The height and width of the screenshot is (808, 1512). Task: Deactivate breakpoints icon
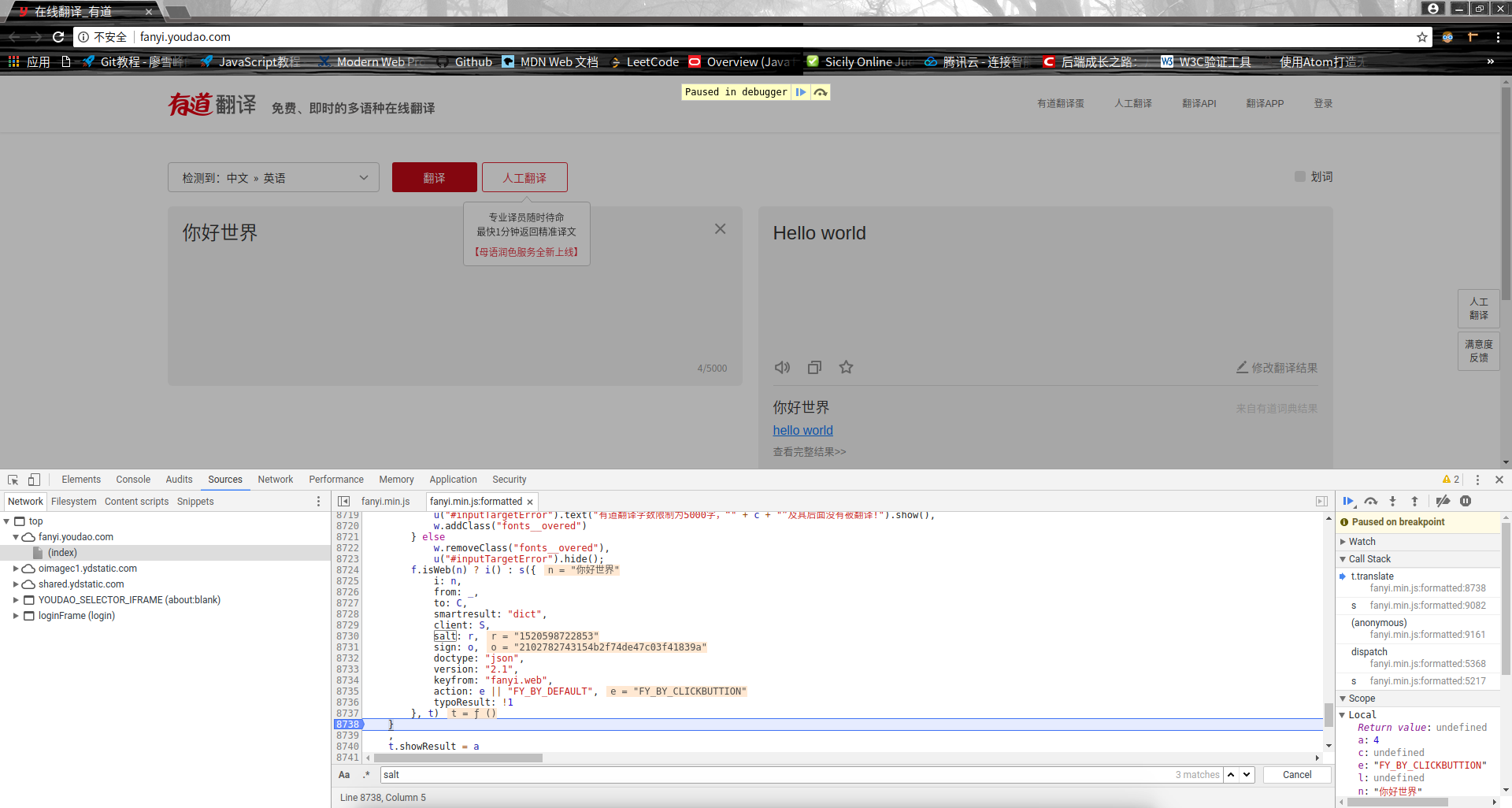click(1443, 502)
